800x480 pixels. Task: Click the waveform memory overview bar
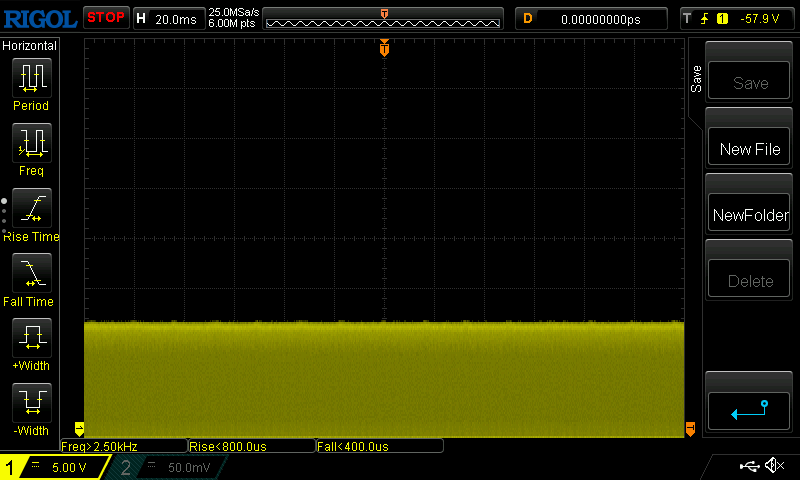[x=384, y=20]
